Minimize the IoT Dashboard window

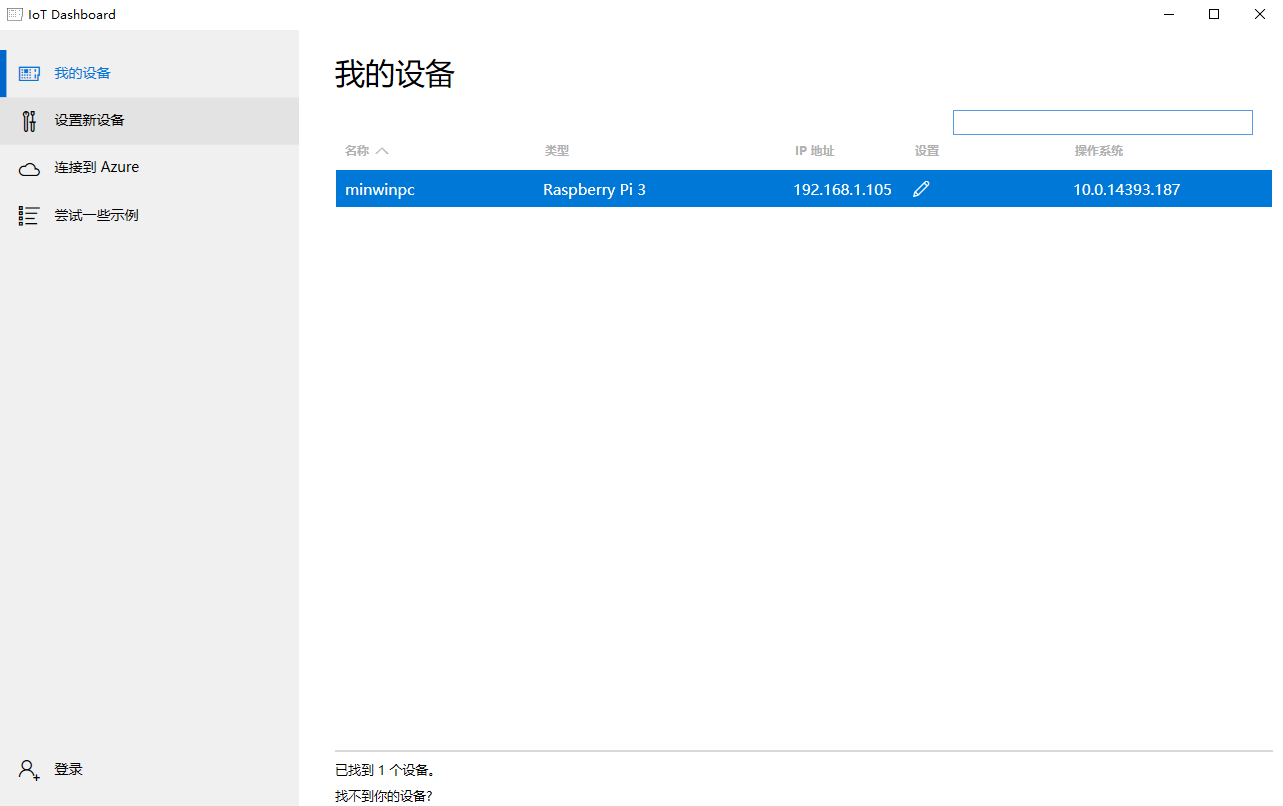(x=1168, y=14)
